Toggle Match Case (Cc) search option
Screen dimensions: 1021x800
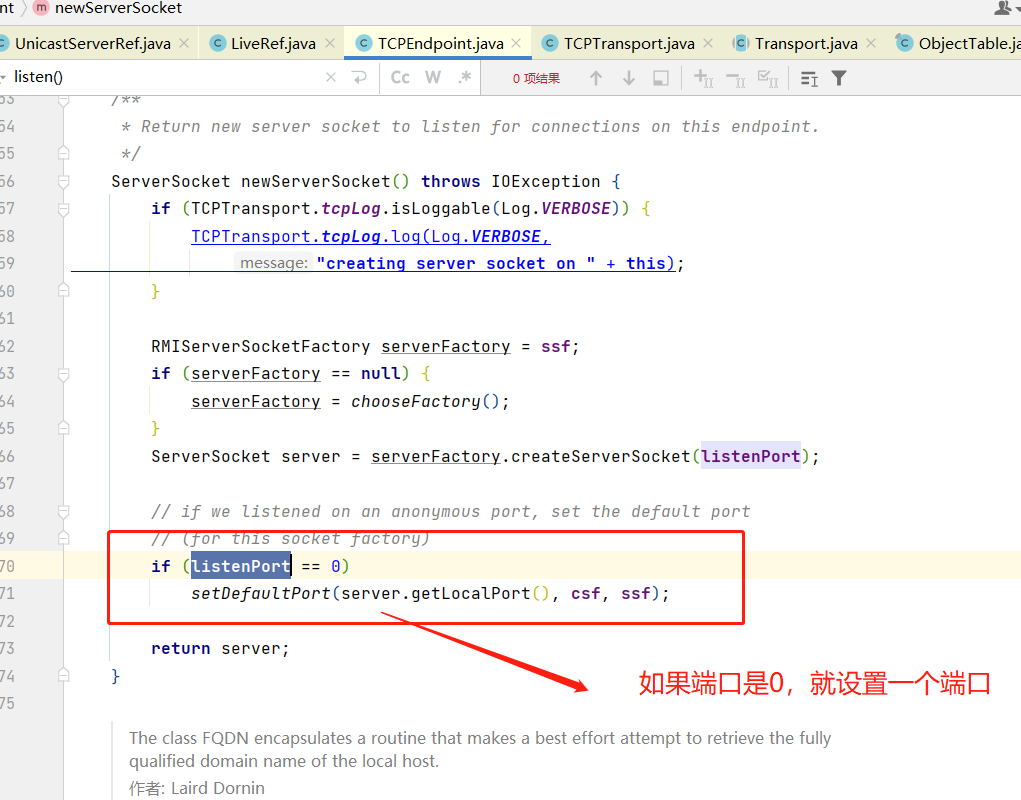pyautogui.click(x=400, y=77)
